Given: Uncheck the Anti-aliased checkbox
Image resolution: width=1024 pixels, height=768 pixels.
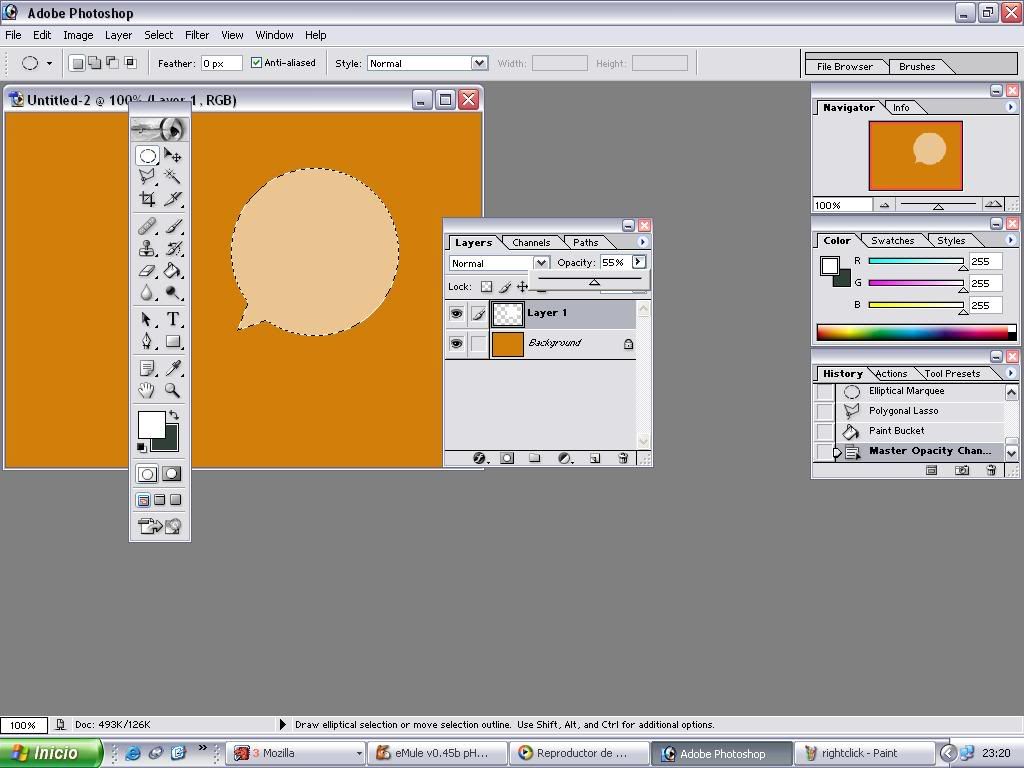Looking at the screenshot, I should tap(257, 63).
